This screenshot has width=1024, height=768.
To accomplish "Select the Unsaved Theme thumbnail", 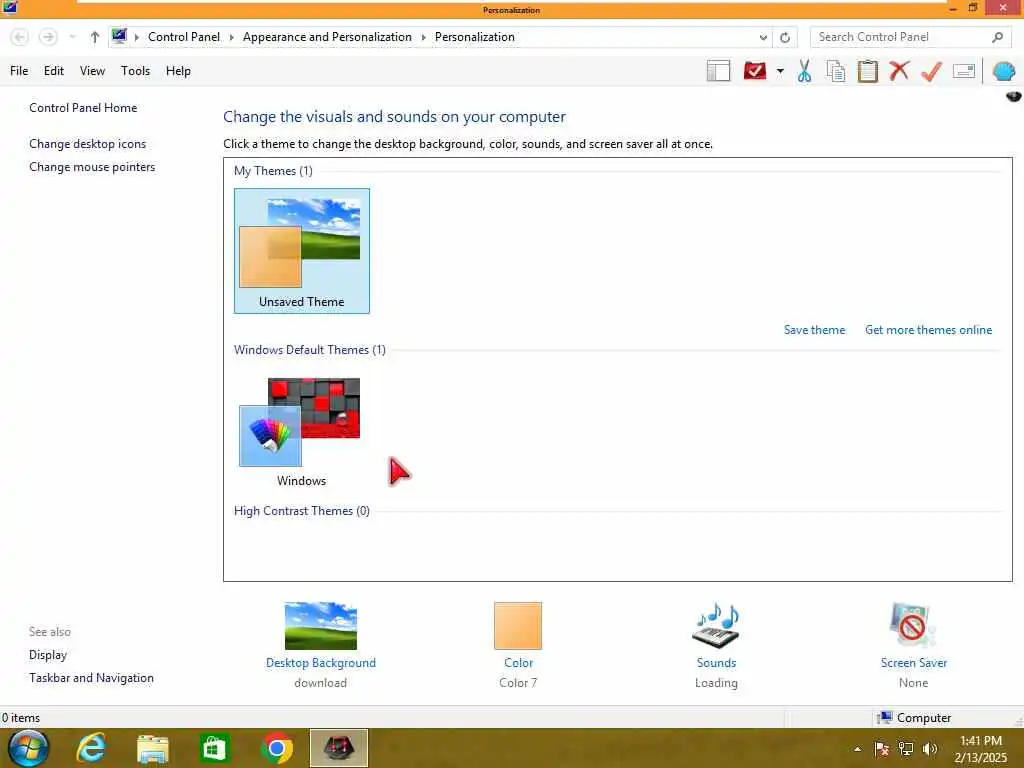I will point(302,251).
